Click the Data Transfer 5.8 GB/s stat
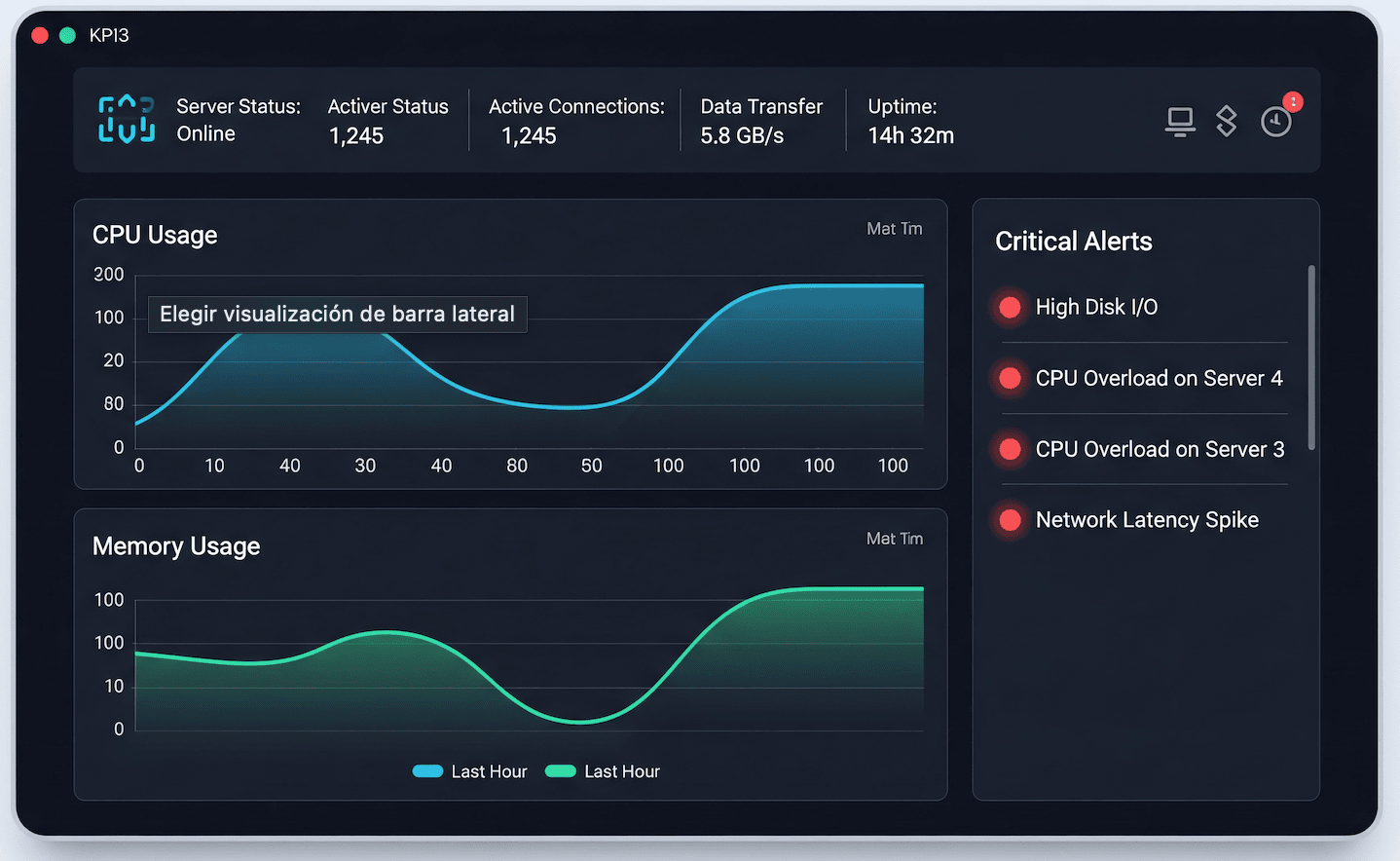The height and width of the screenshot is (861, 1400). [760, 121]
